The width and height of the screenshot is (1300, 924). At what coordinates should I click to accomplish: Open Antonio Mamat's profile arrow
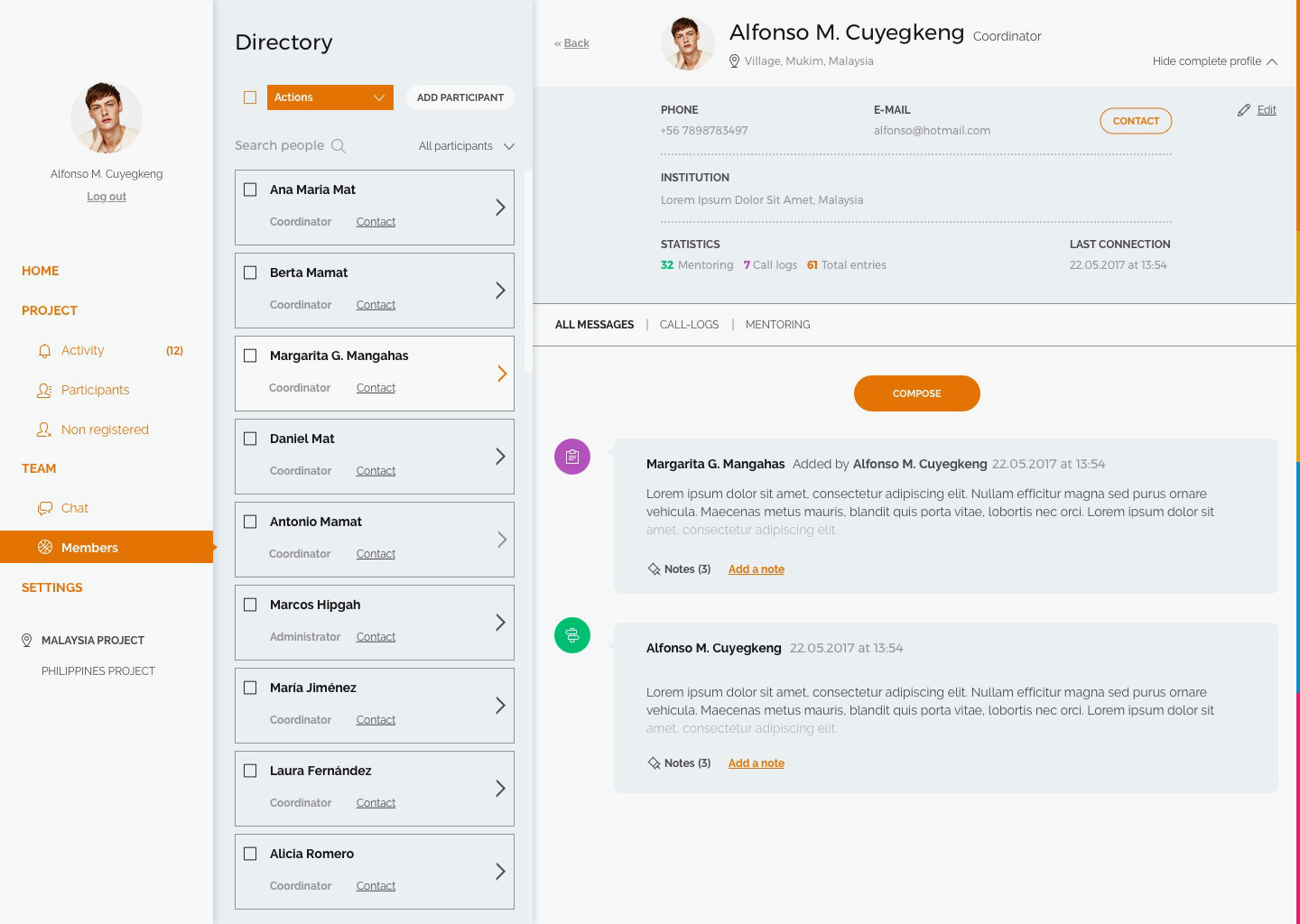[x=502, y=540]
